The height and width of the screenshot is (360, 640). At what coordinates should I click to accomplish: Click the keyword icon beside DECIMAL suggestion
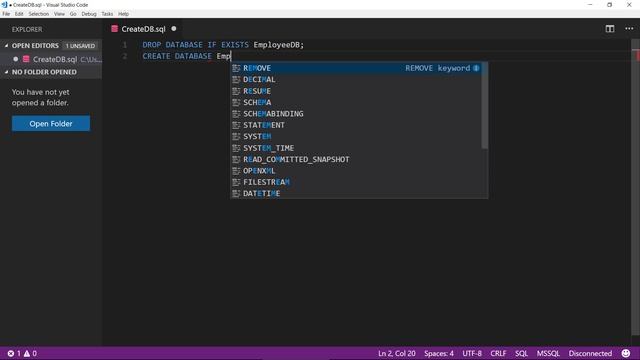coord(236,80)
